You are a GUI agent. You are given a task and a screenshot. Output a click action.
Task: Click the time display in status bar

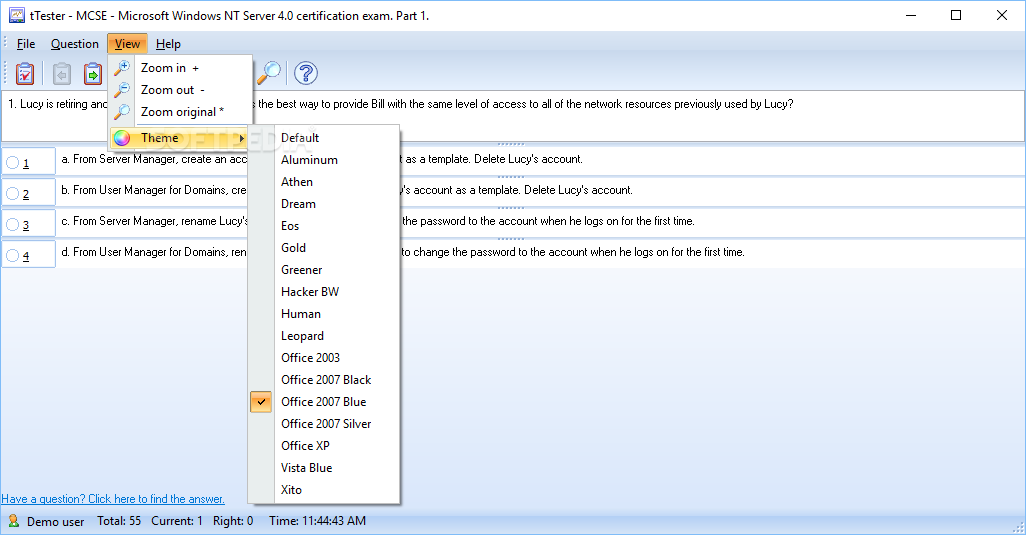pyautogui.click(x=317, y=521)
